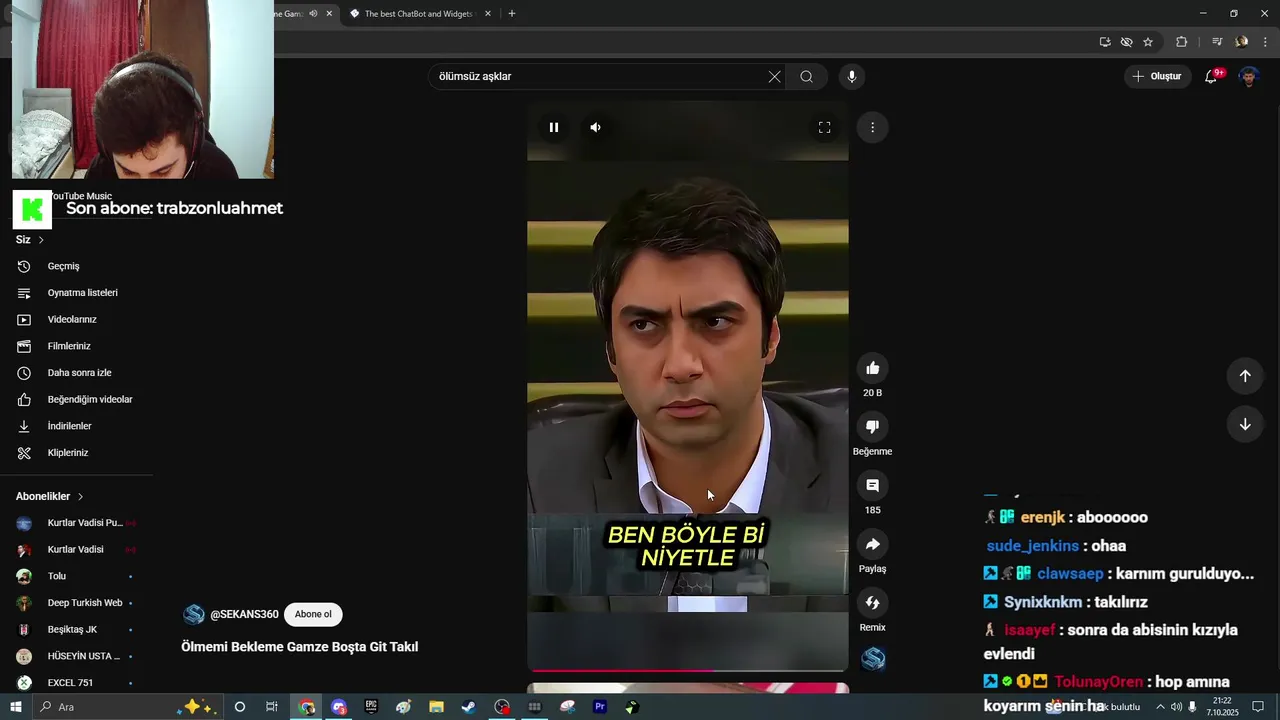Open the Chrome three-dot menu
This screenshot has width=1280, height=720.
1265,42
